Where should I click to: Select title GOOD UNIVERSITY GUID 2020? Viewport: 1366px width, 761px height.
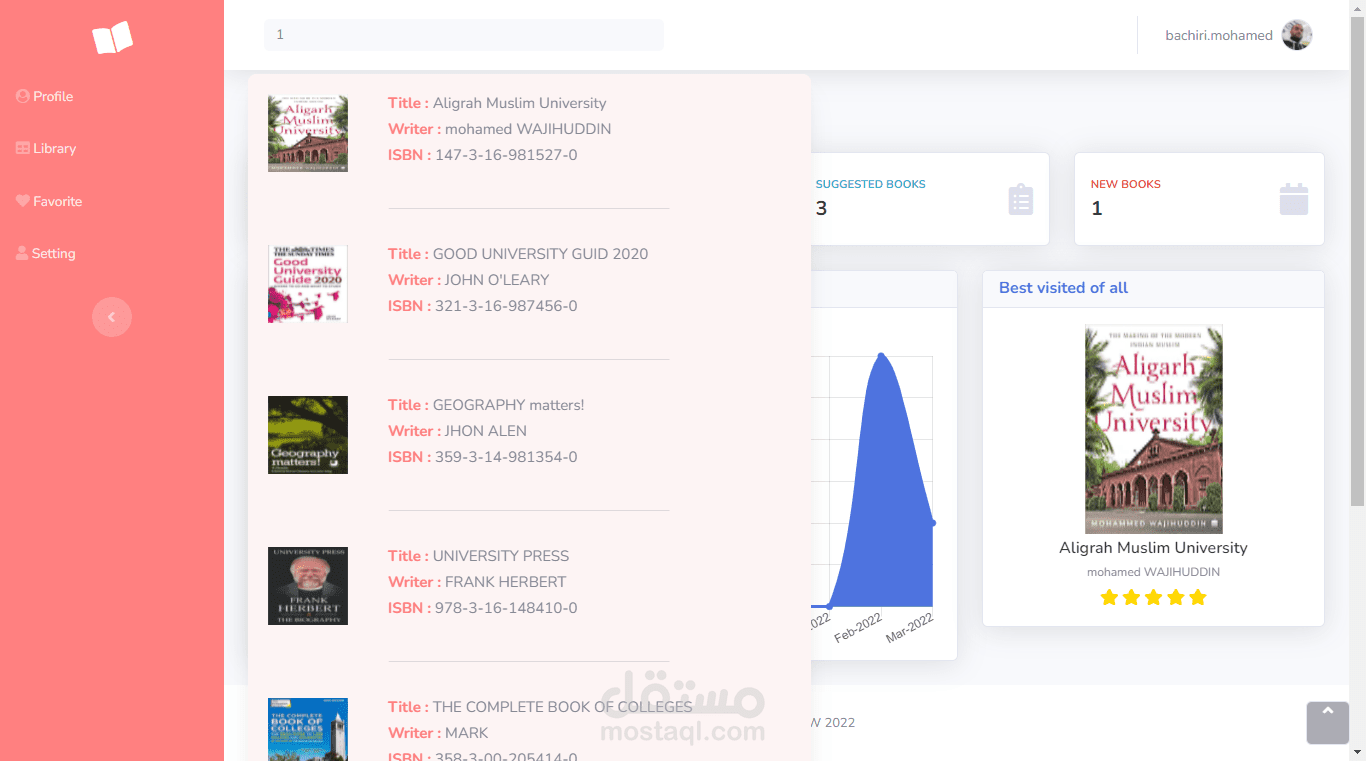(540, 254)
